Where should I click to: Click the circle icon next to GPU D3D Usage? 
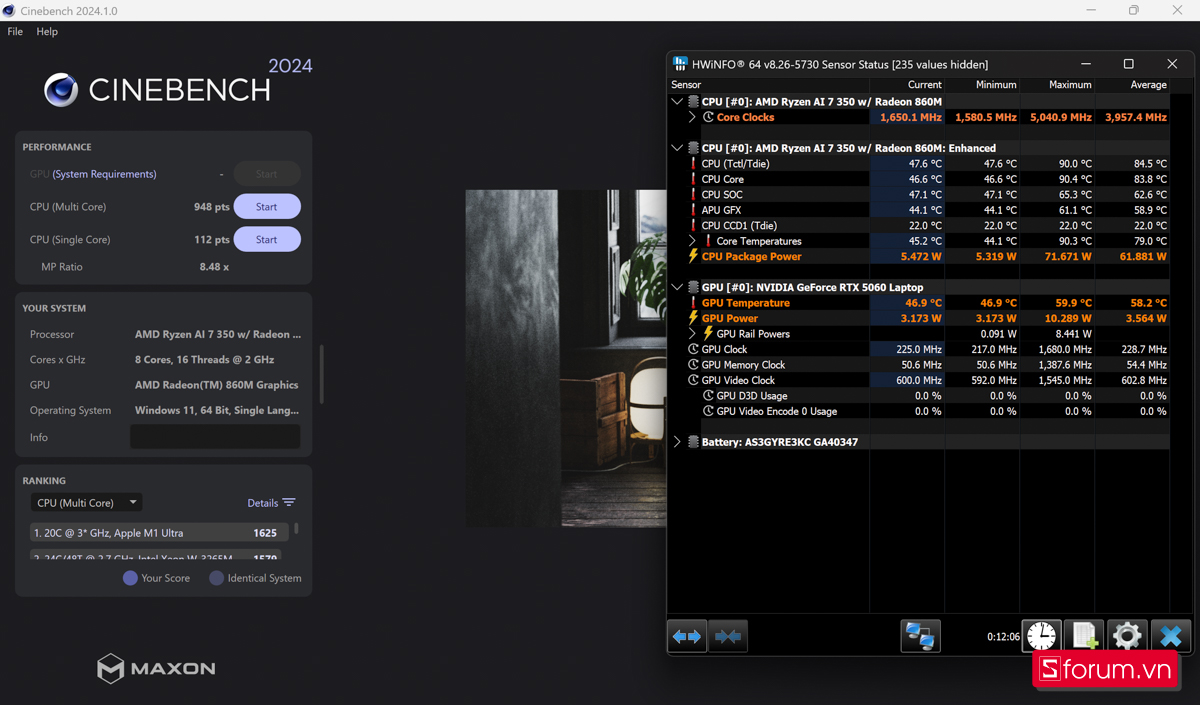[708, 396]
